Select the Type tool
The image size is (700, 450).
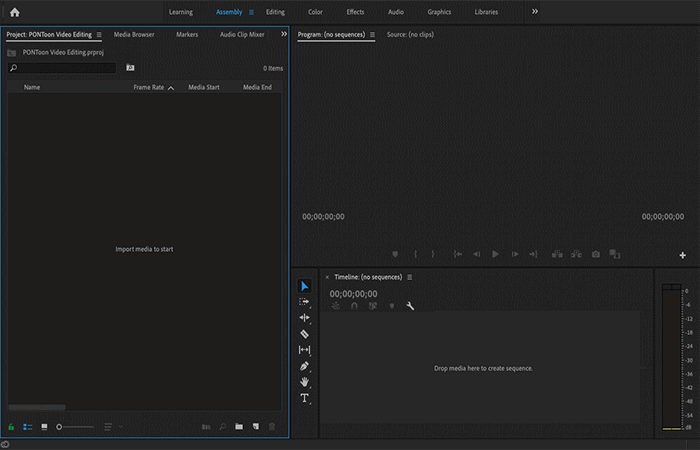click(x=304, y=398)
